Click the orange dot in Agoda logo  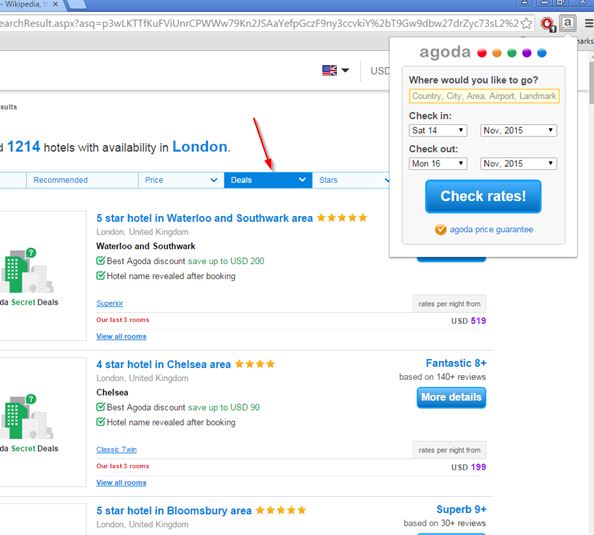click(497, 53)
